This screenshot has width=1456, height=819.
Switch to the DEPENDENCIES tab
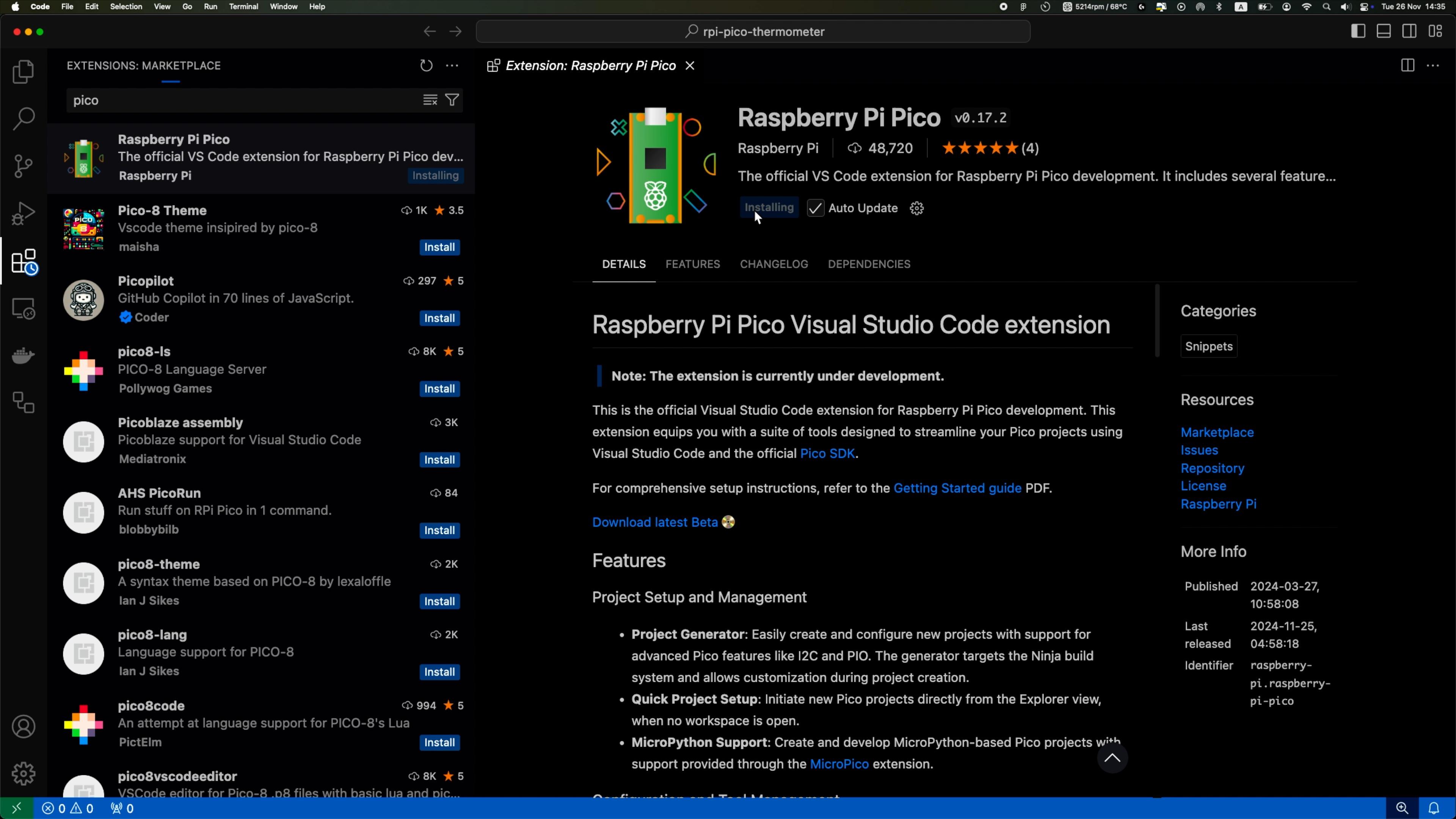[869, 264]
